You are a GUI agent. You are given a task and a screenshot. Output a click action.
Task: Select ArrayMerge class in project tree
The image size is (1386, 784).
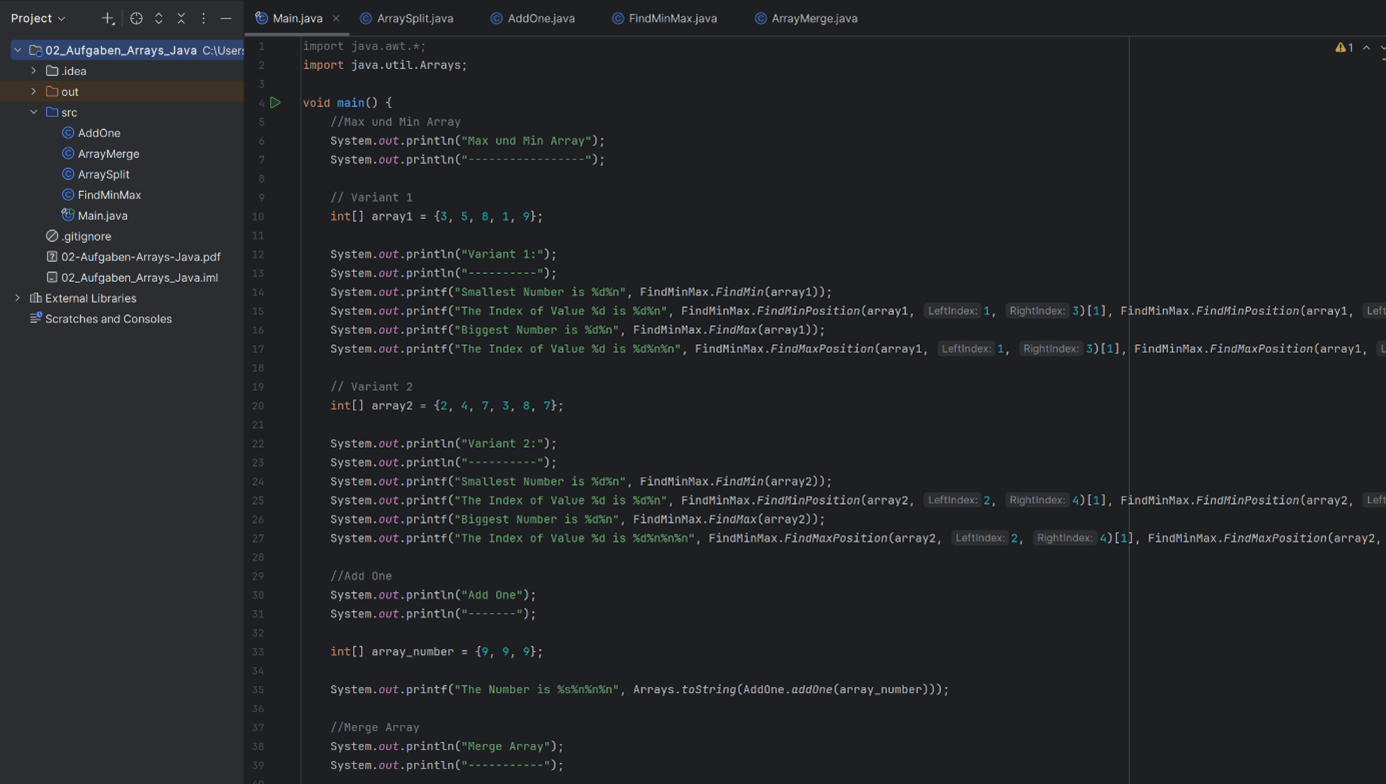(108, 153)
